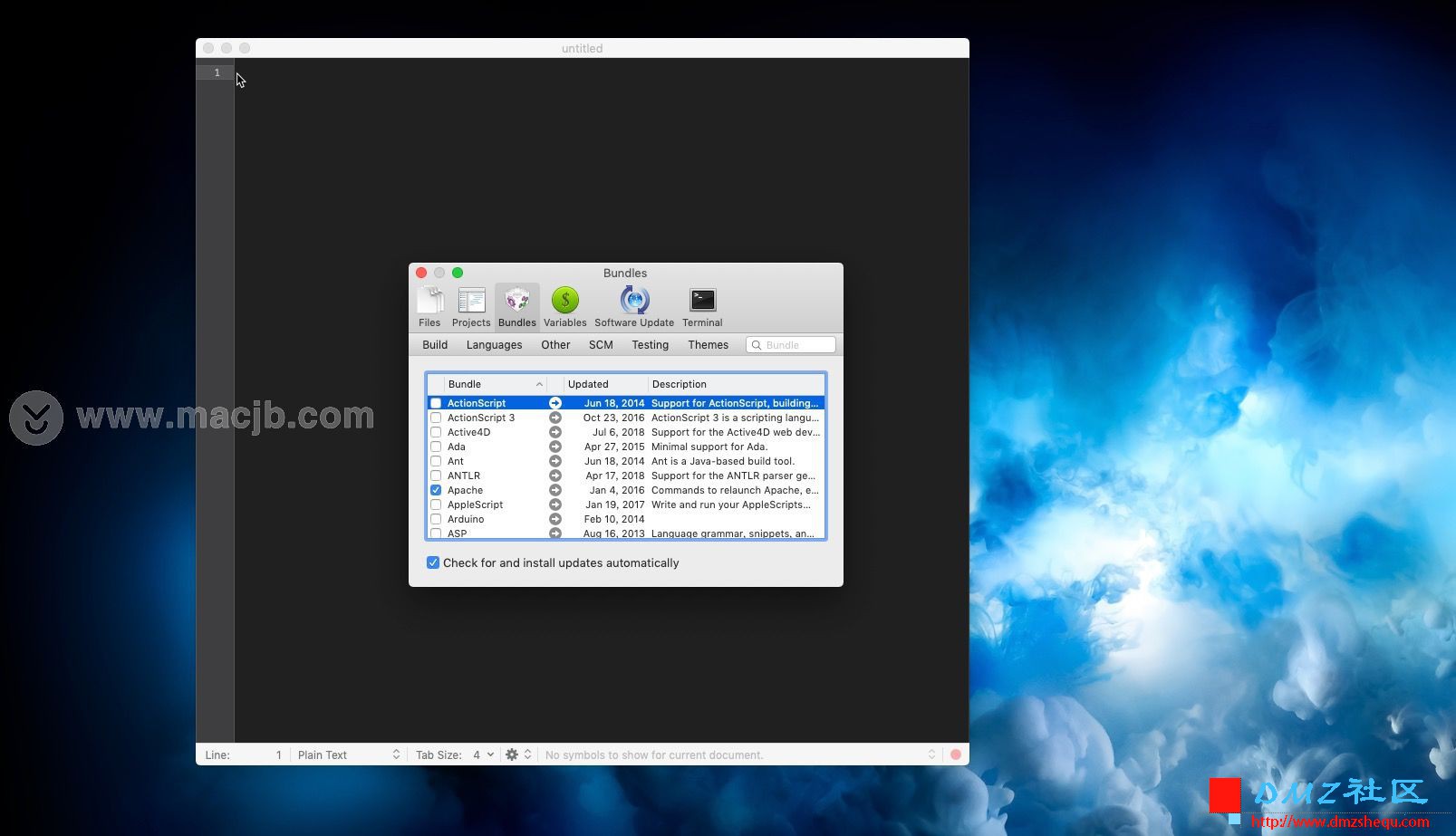Open the Tab Size dropdown
This screenshot has width=1456, height=836.
(x=455, y=754)
